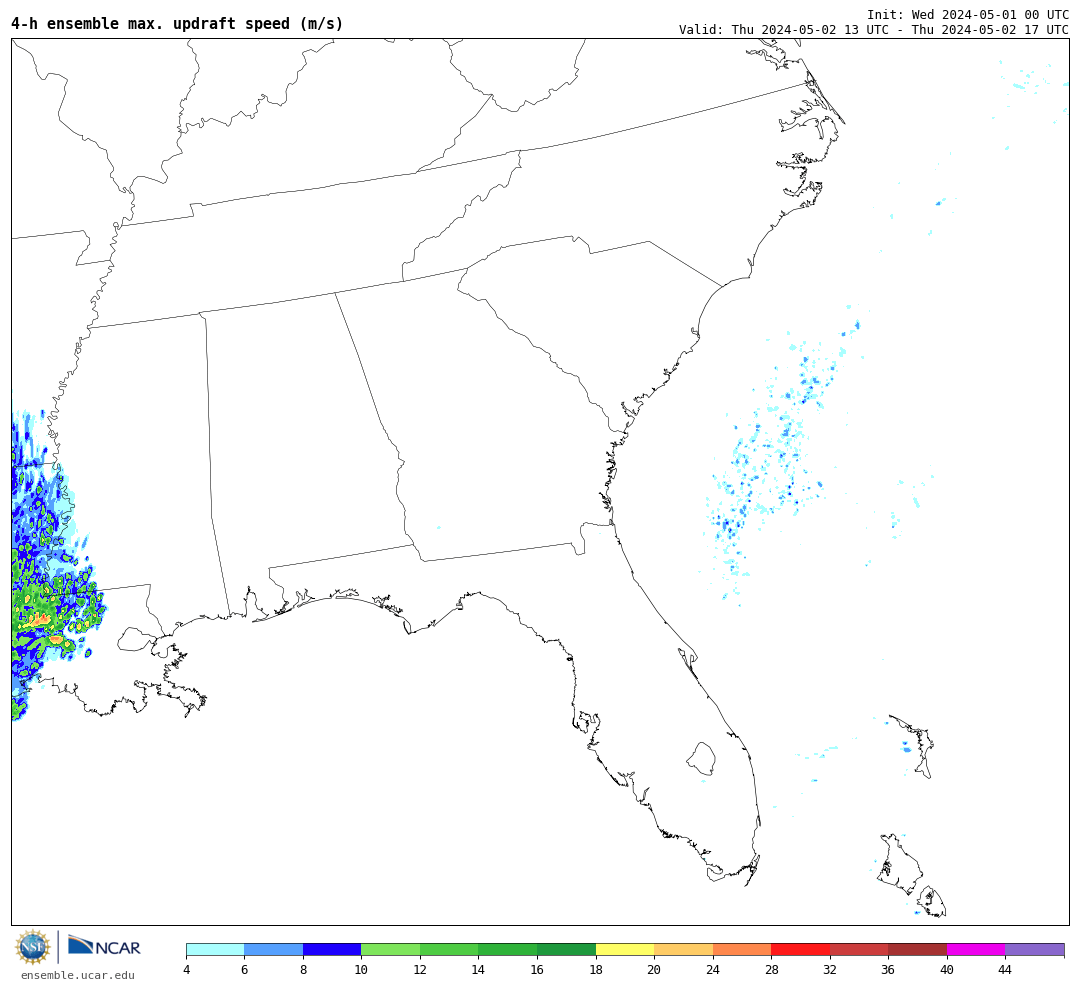Open the ensemble.ucar.edu text
Screen dimensions: 1080x988
[78, 975]
